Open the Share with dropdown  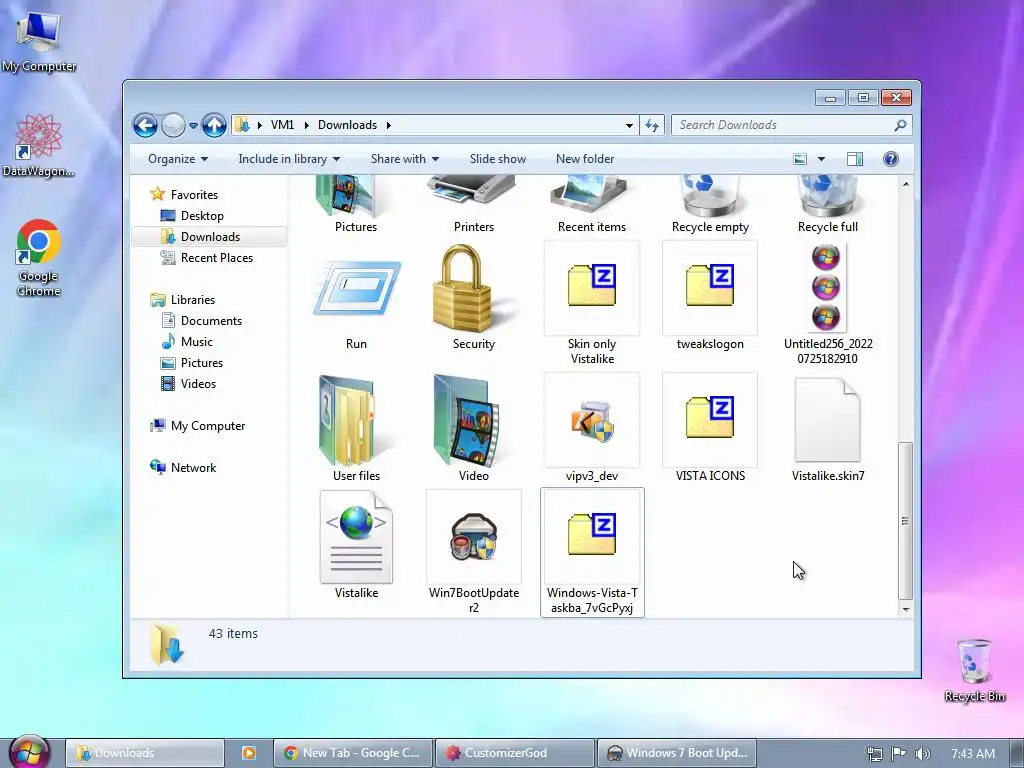(404, 159)
